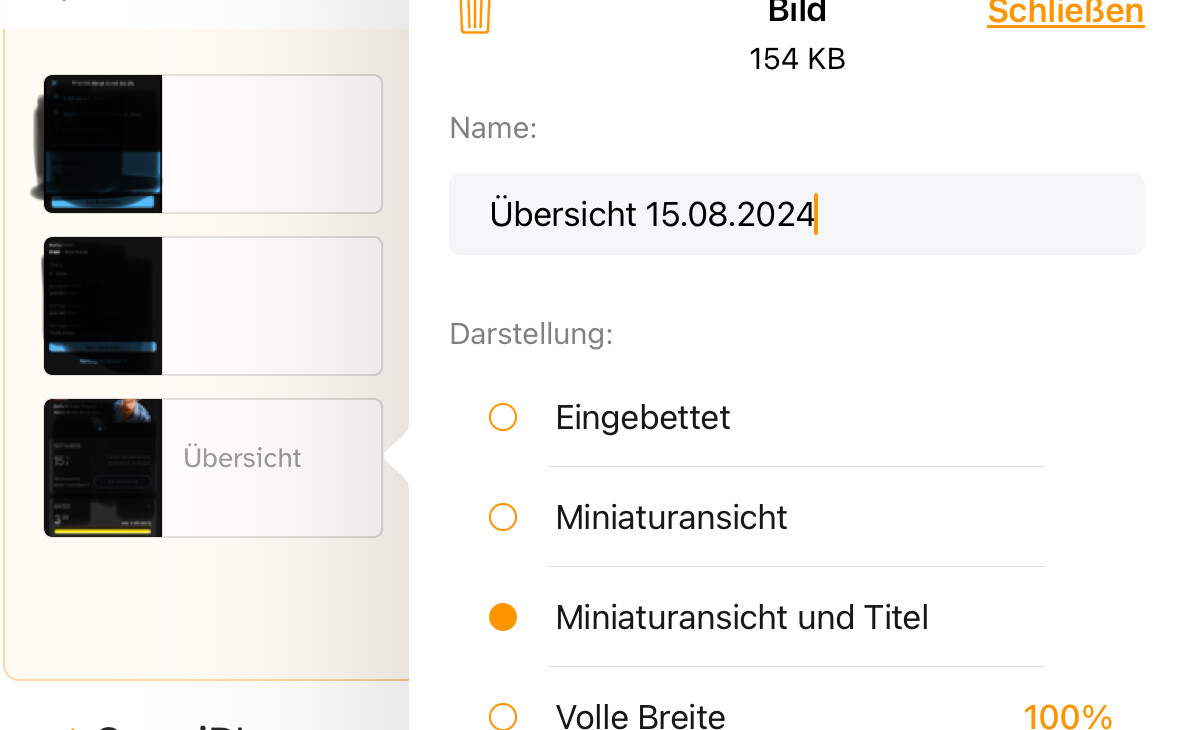Open the second attachment thumbnail image
This screenshot has height=730, width=1185.
103,306
